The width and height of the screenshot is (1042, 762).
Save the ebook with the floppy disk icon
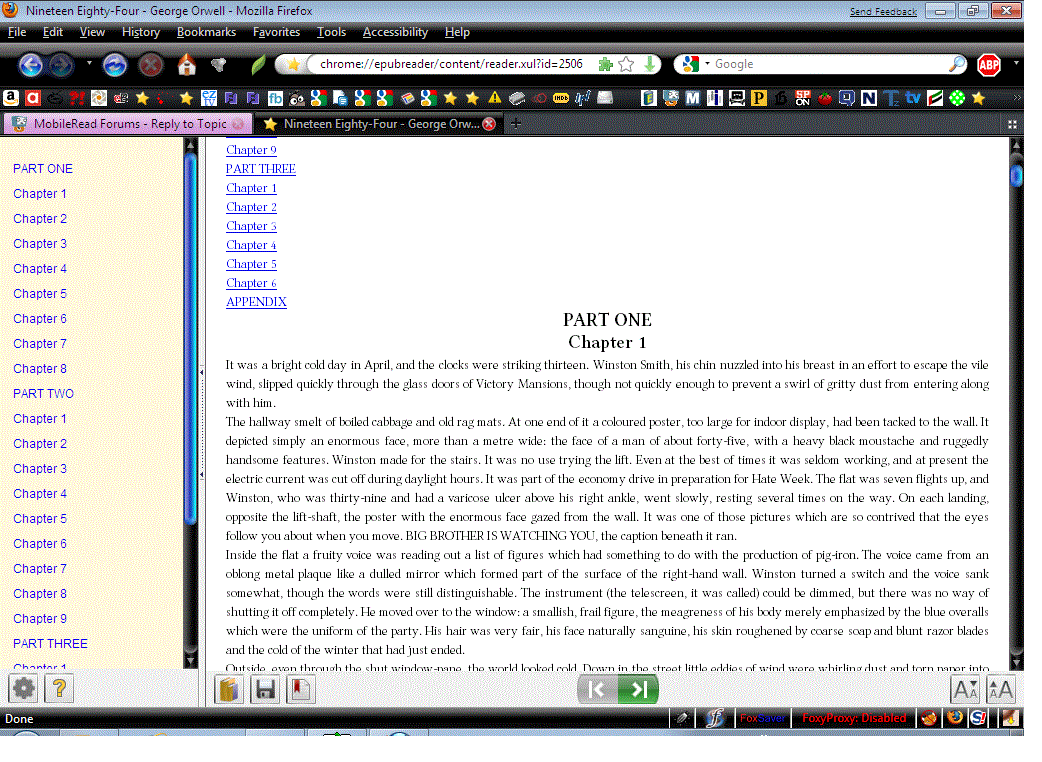pos(264,689)
